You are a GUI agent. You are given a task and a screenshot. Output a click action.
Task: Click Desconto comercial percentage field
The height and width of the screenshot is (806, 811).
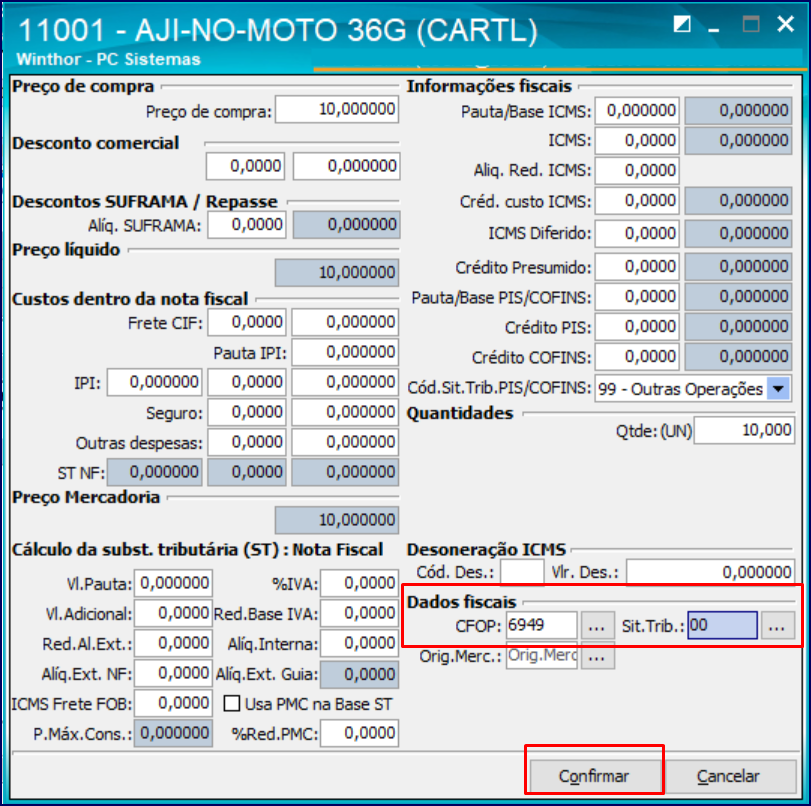(246, 166)
